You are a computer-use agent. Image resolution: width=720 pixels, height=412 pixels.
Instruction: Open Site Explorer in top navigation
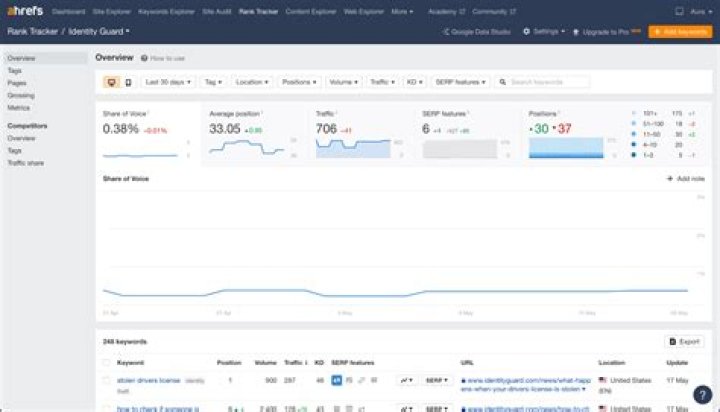111,12
